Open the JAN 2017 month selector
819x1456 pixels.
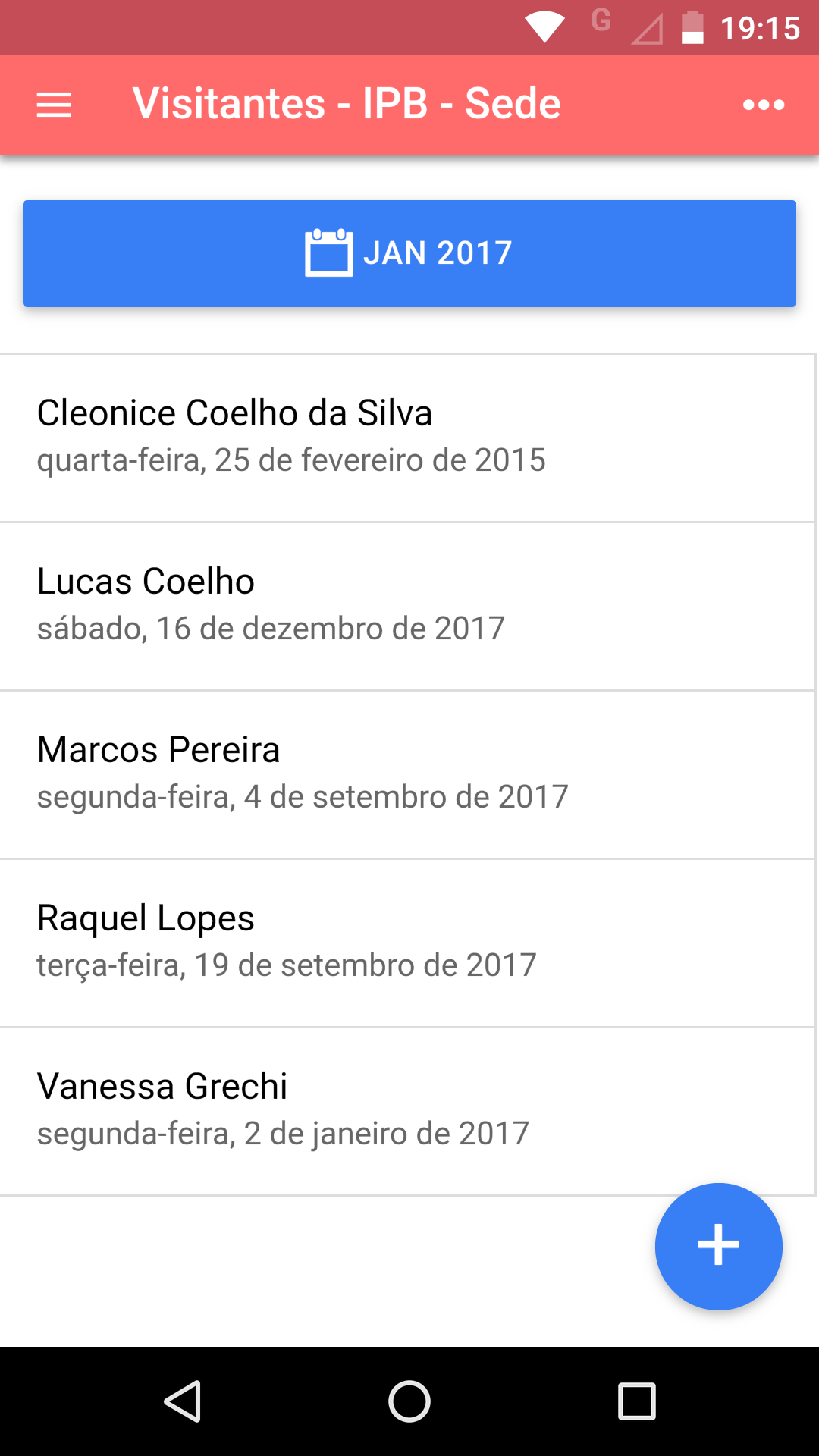[x=409, y=253]
